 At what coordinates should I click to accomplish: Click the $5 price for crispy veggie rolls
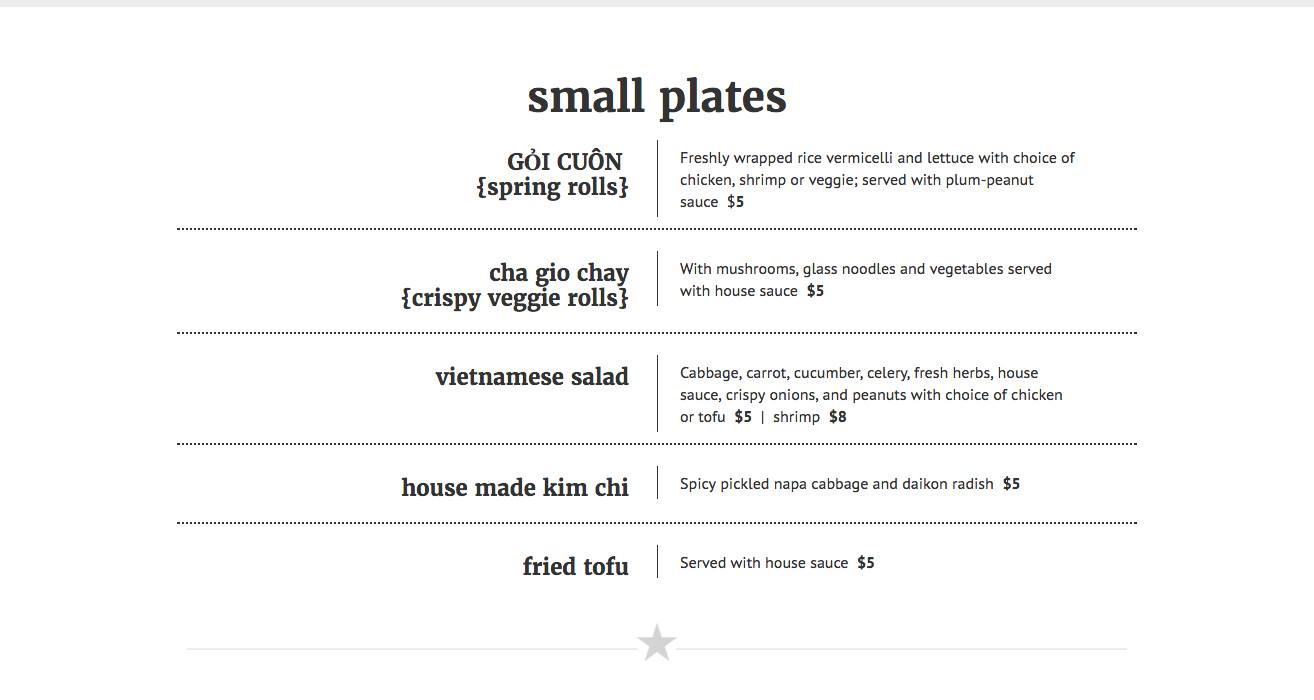pyautogui.click(x=815, y=291)
